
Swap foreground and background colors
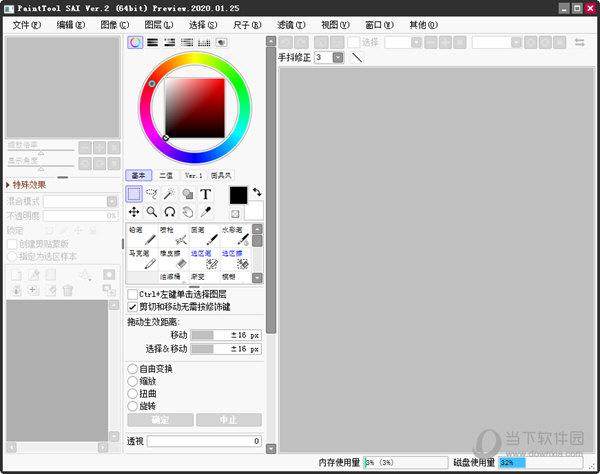click(x=257, y=191)
